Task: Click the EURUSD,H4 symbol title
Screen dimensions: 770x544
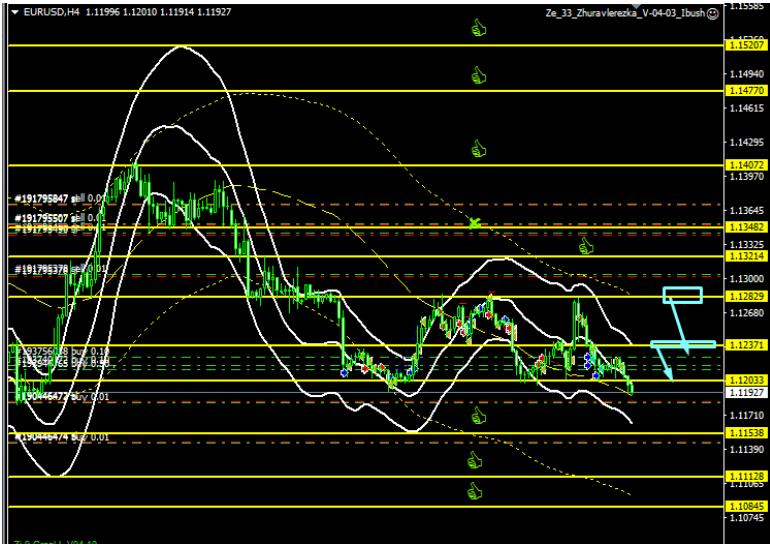Action: [52, 12]
